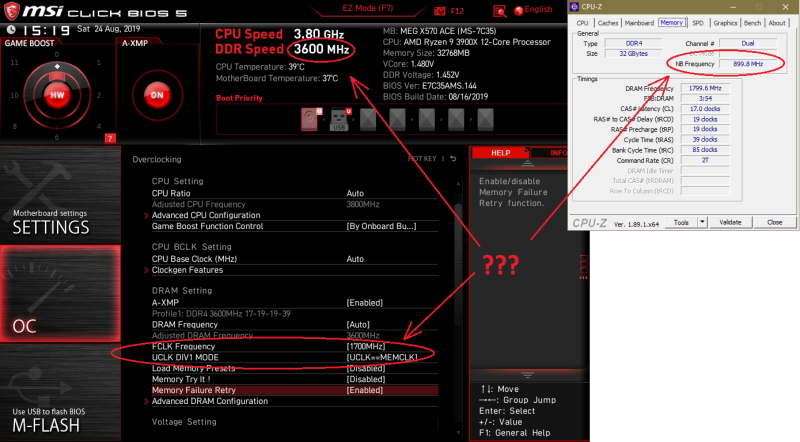
Task: Click the CPU-Z window title icon
Action: [x=575, y=7]
